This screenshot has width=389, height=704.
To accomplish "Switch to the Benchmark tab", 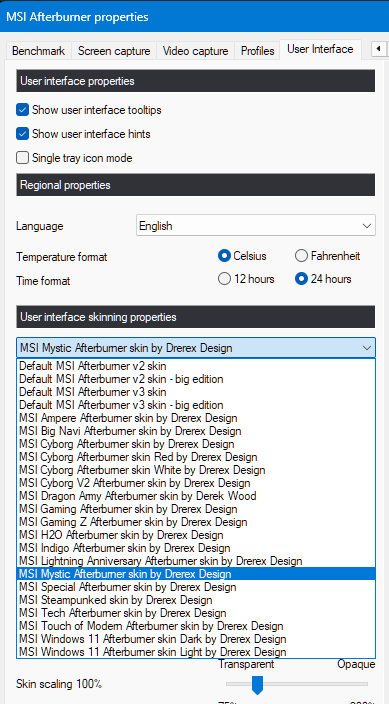I will click(39, 51).
